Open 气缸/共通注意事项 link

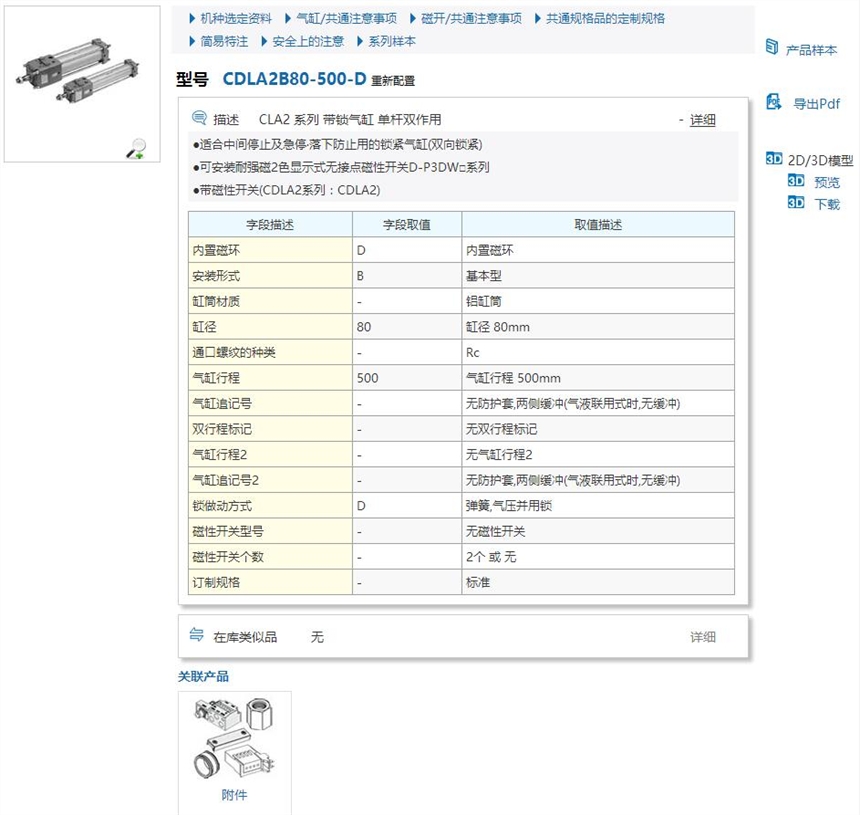click(x=347, y=18)
